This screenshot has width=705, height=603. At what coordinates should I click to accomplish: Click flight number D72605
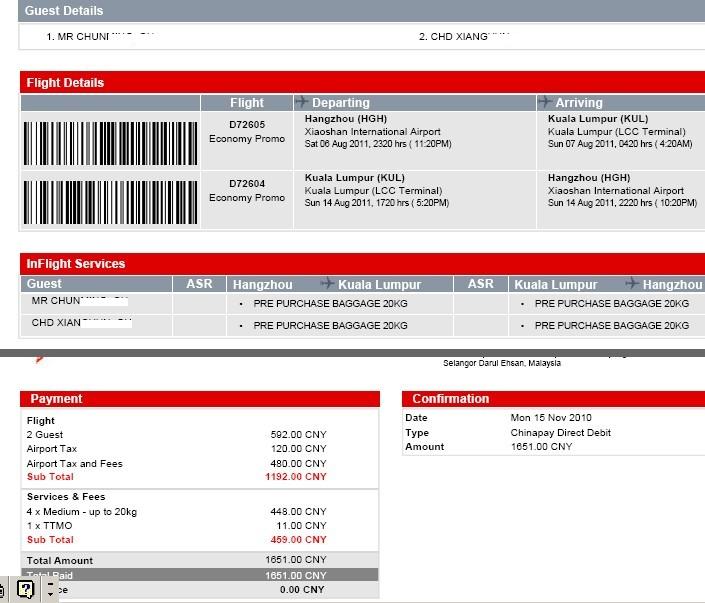point(247,125)
